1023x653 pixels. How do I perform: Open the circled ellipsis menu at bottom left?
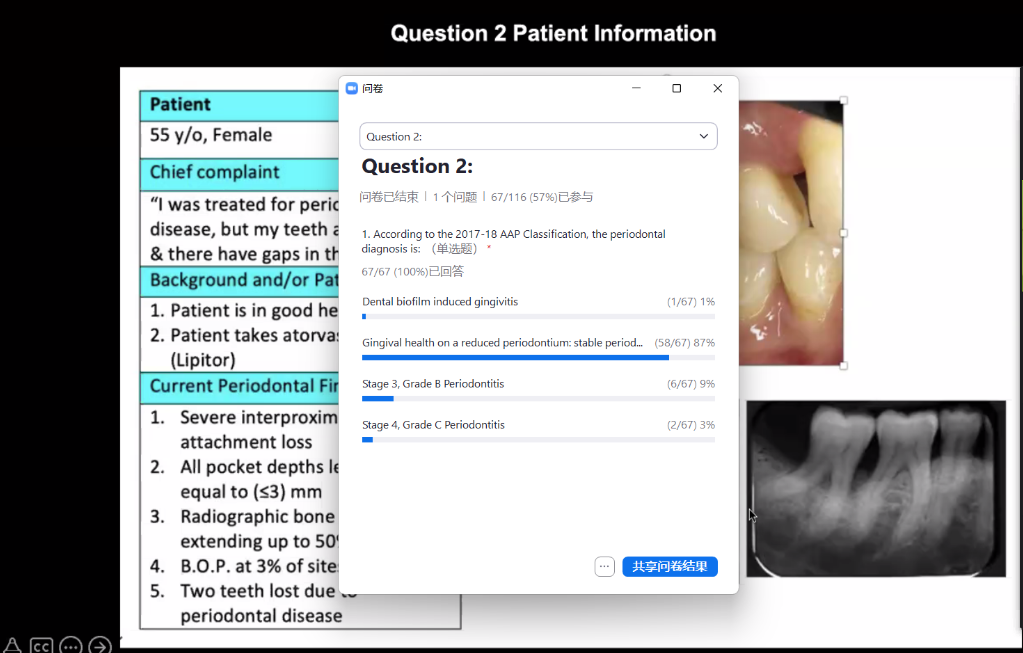pos(70,645)
